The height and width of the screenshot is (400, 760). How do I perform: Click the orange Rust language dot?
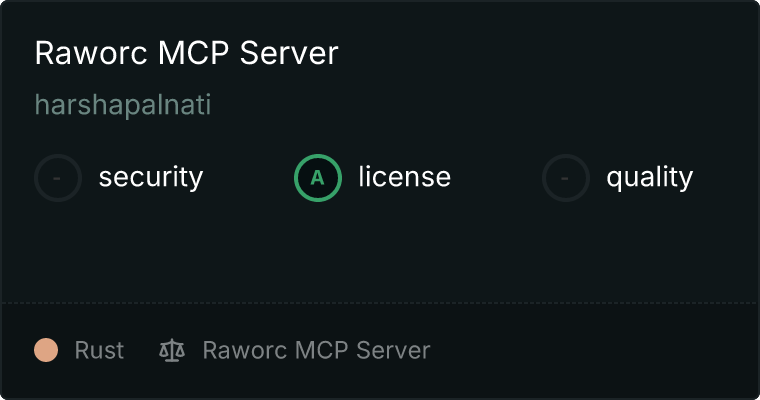[x=46, y=350]
